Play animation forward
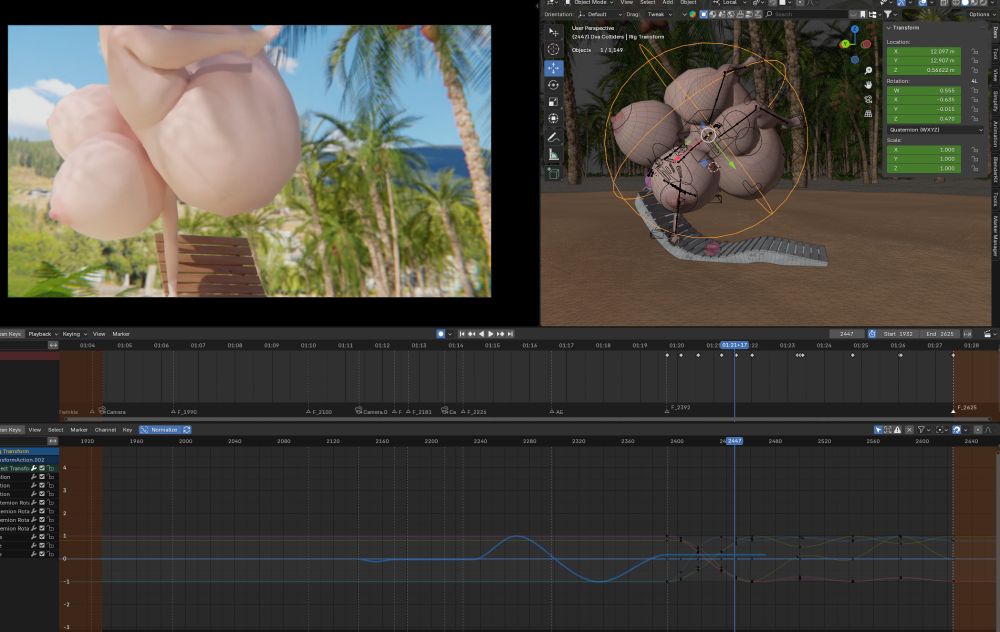This screenshot has width=1000, height=632. 490,334
